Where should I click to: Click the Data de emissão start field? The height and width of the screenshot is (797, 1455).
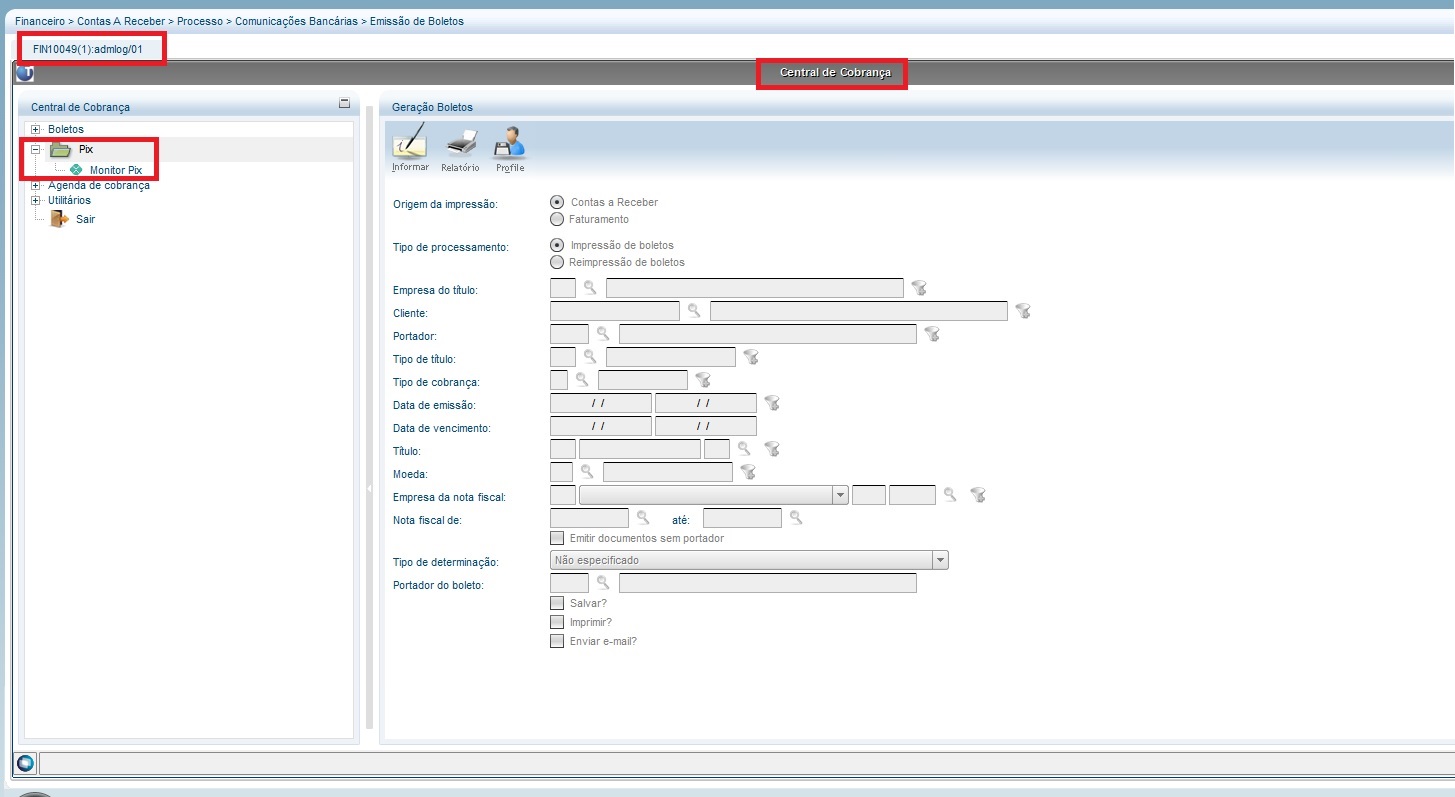coord(601,403)
